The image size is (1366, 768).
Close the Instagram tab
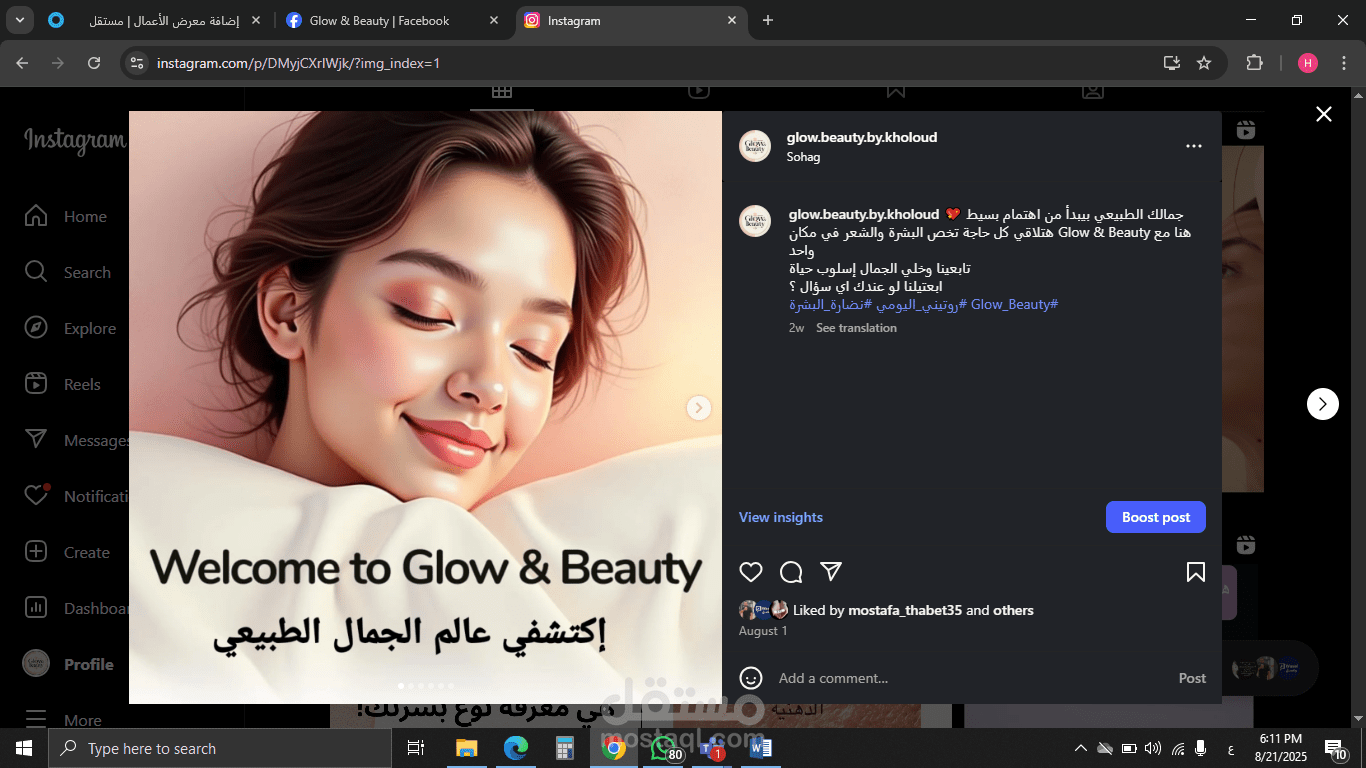coord(732,20)
